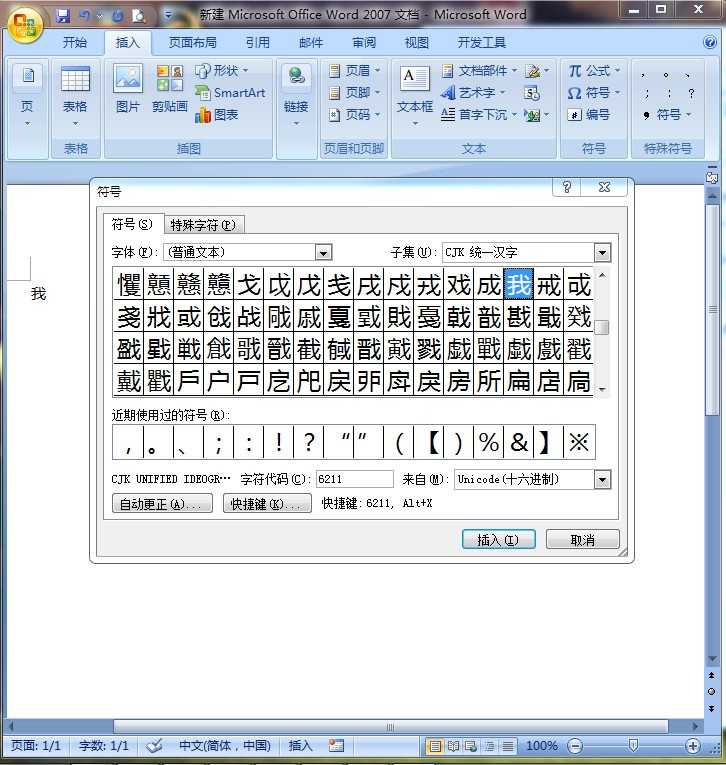Zoom out with the minus button
Viewport: 726px width, 765px height.
tap(575, 745)
